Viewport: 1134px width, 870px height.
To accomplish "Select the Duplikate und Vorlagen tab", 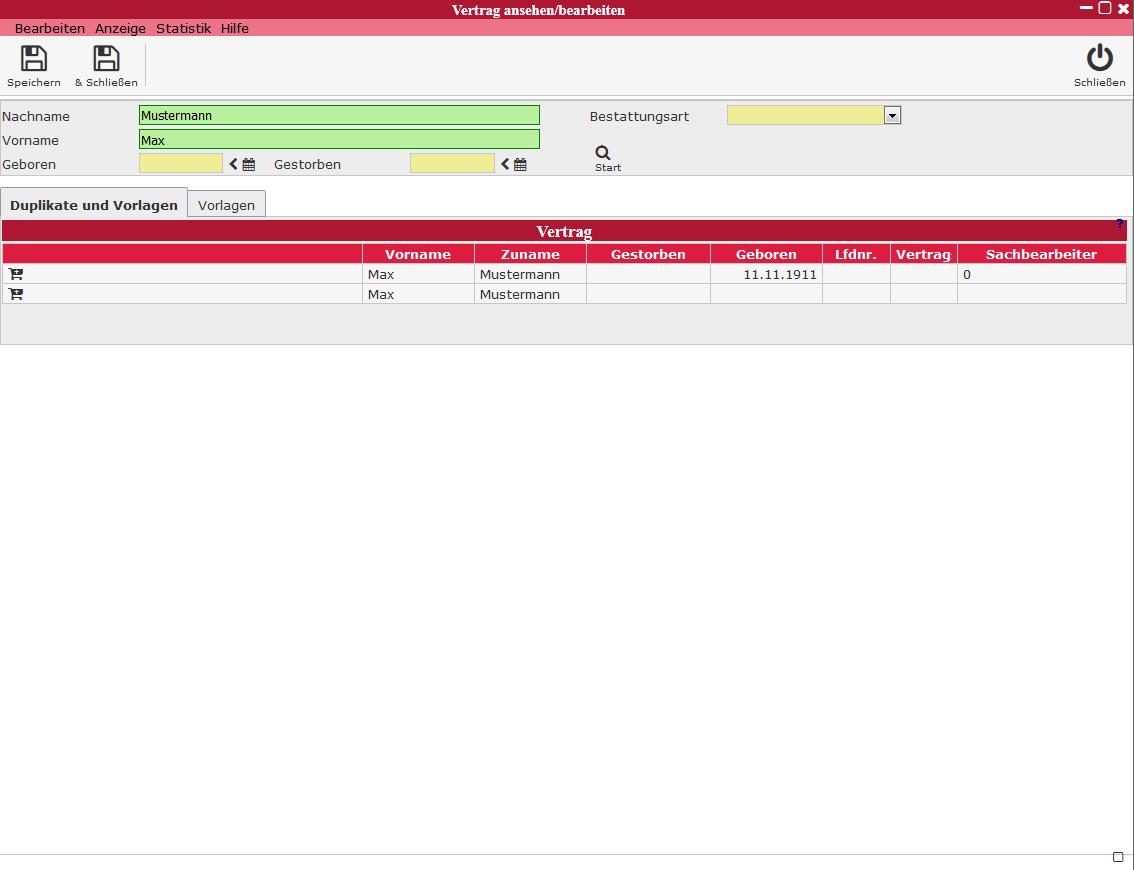I will pos(94,205).
